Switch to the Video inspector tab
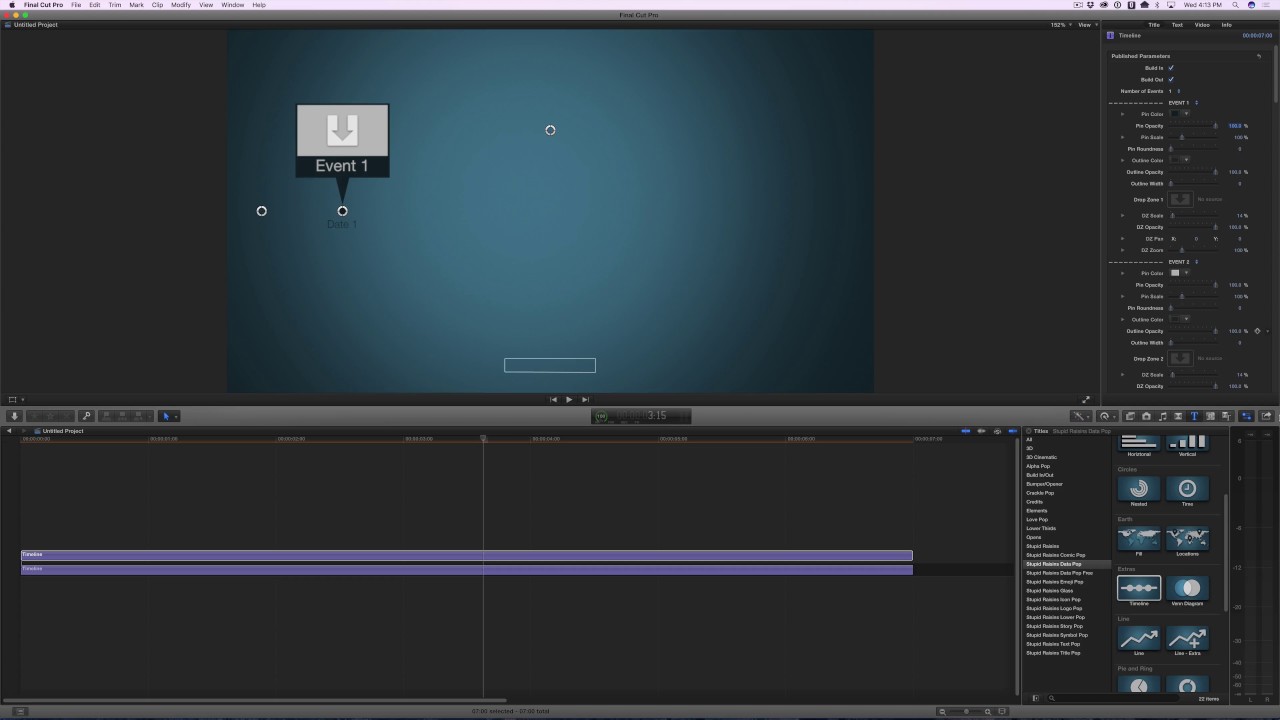The height and width of the screenshot is (720, 1280). coord(1202,25)
